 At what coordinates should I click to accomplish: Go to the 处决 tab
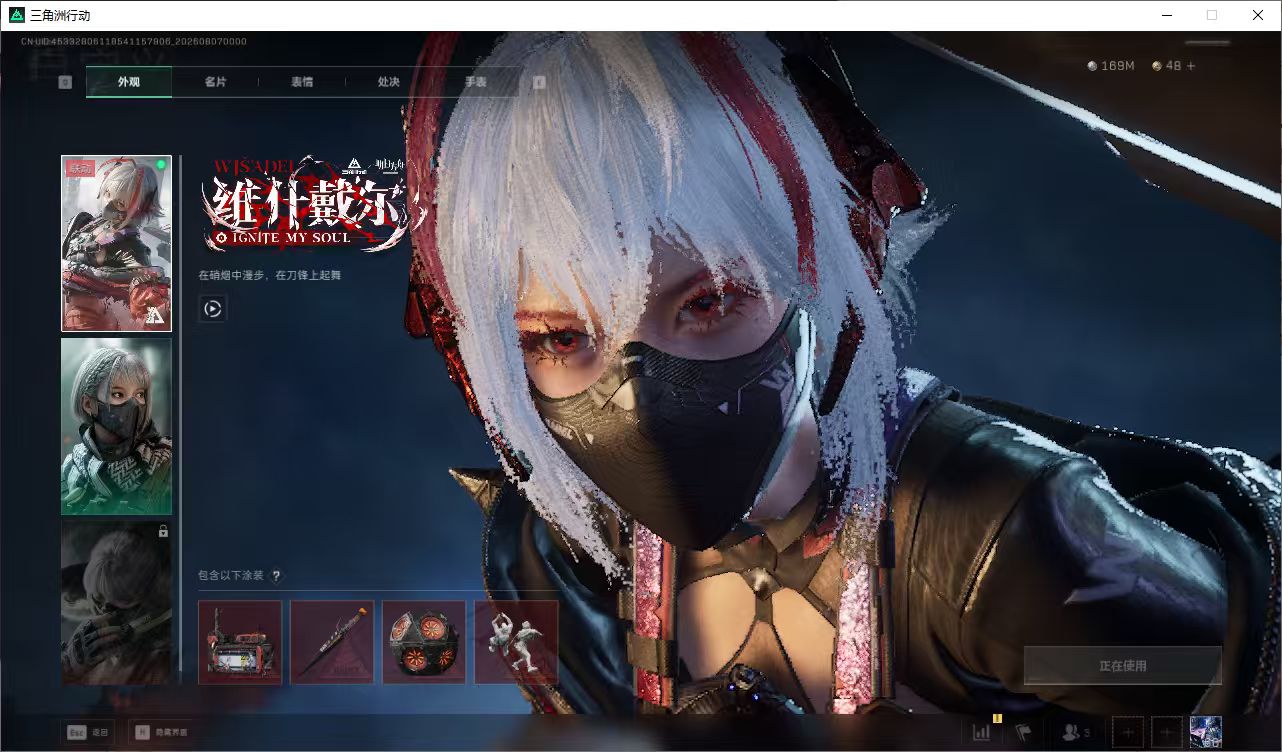pyautogui.click(x=389, y=82)
